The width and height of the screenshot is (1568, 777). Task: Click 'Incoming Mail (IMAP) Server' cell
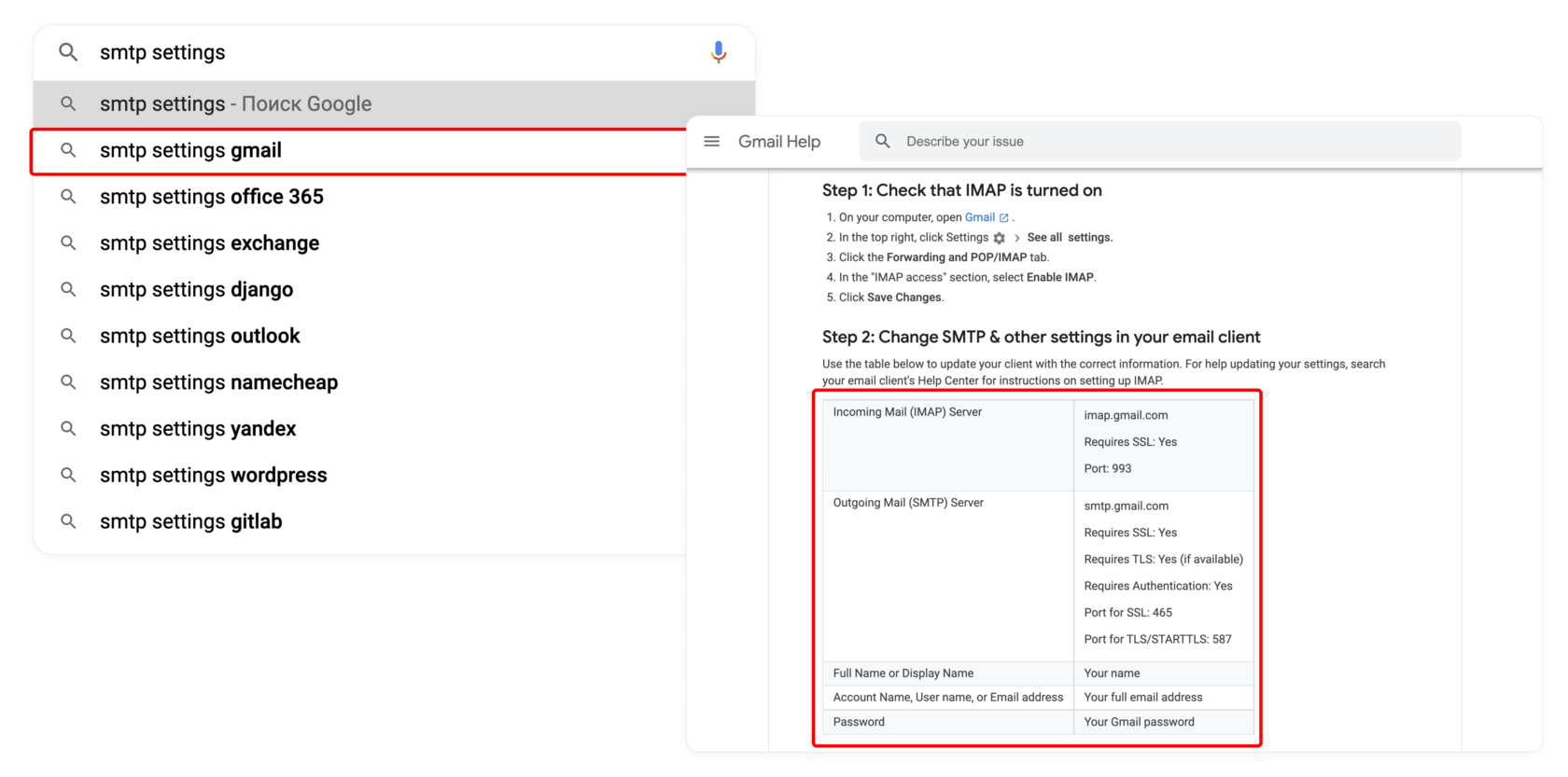coord(948,445)
